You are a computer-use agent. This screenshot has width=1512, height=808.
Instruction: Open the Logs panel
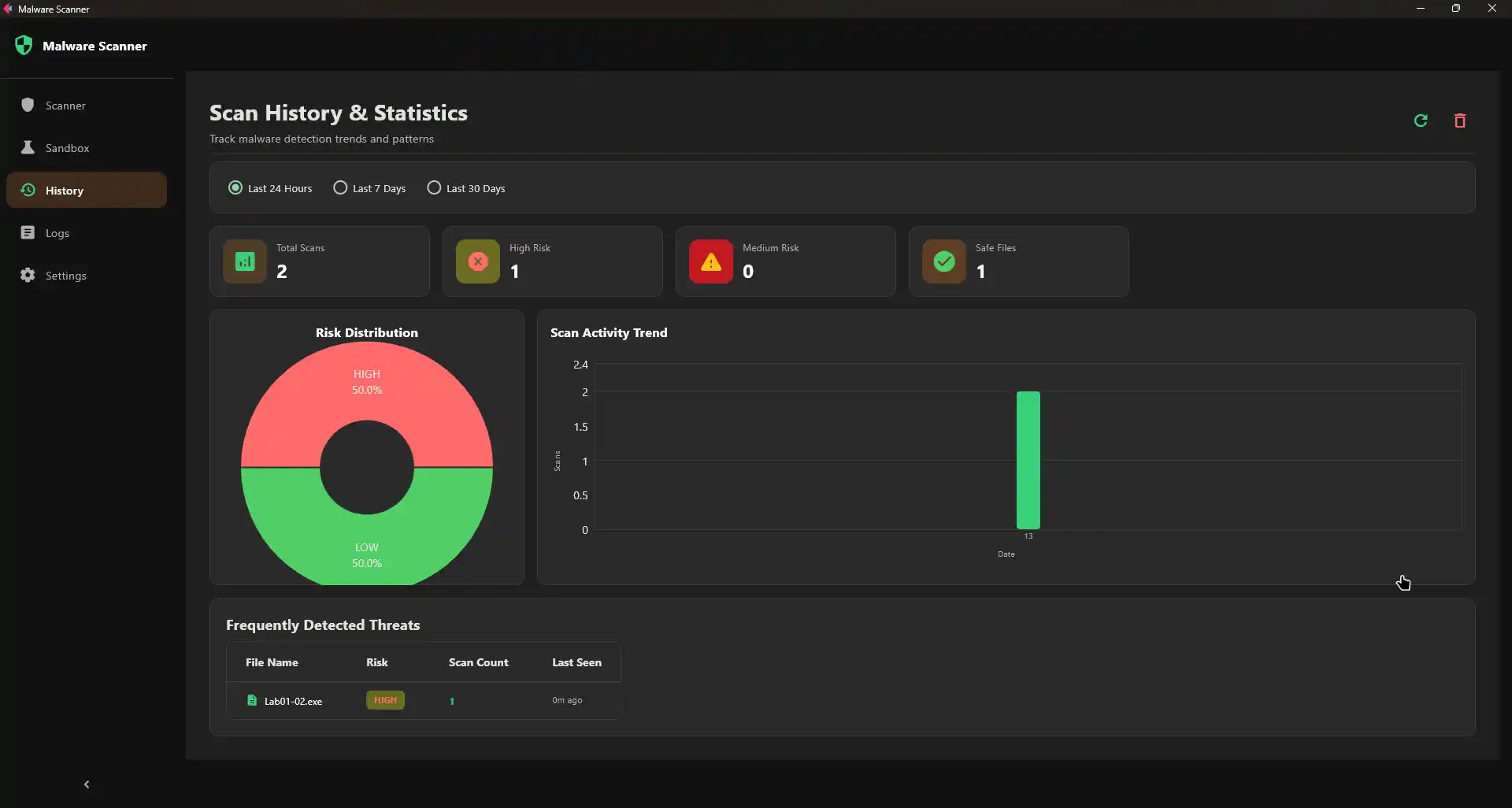point(57,232)
